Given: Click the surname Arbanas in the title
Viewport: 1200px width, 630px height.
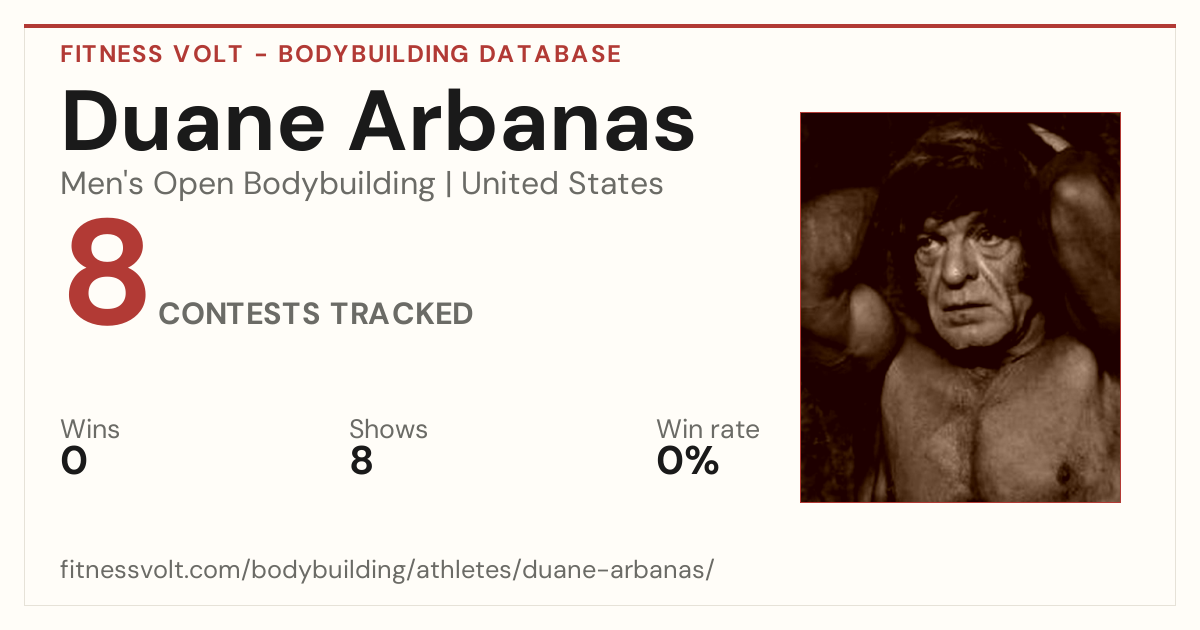Looking at the screenshot, I should (522, 121).
